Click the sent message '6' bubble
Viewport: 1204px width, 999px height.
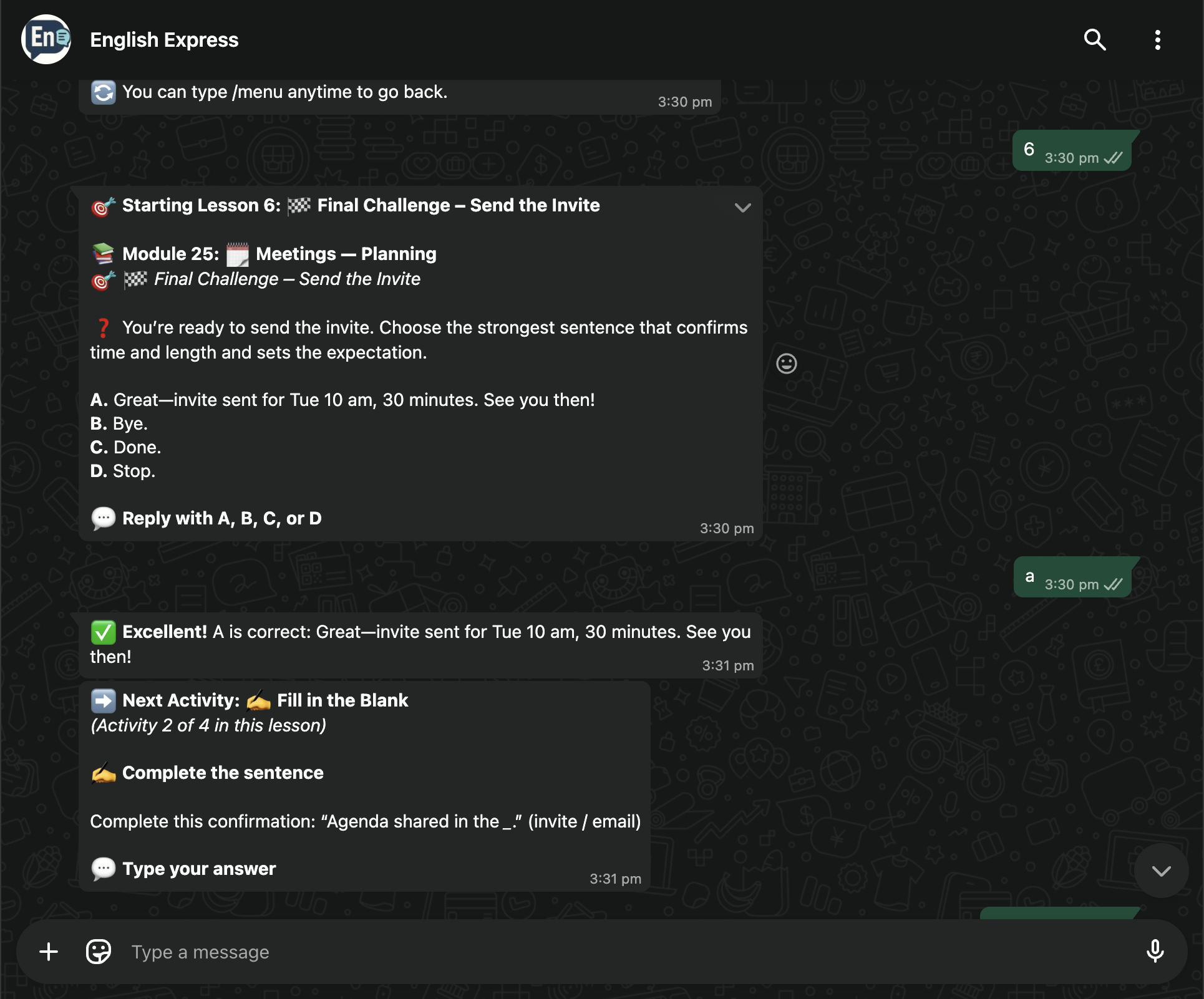[x=1071, y=150]
